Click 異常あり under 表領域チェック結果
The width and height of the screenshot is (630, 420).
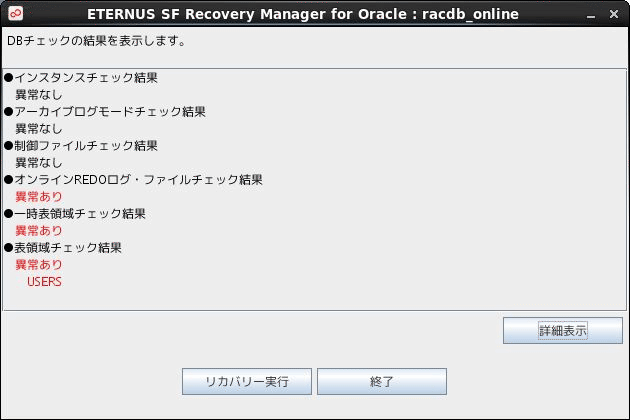coord(39,264)
